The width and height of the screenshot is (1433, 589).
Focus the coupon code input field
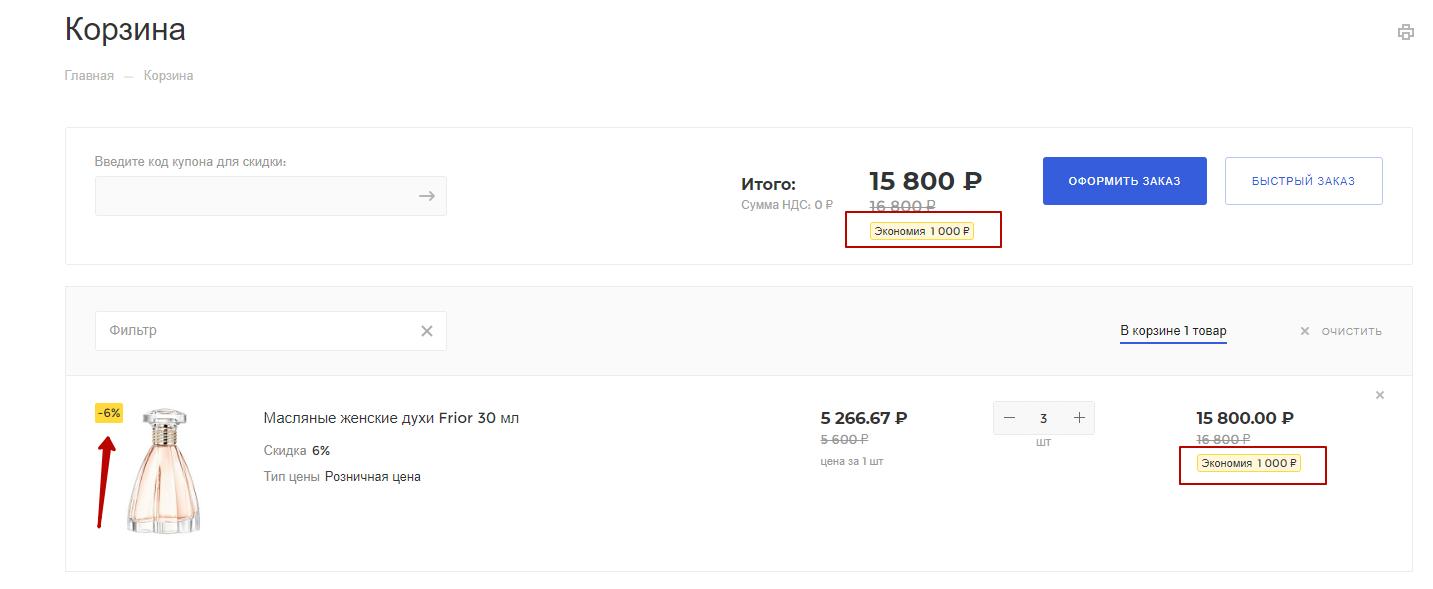click(x=255, y=196)
